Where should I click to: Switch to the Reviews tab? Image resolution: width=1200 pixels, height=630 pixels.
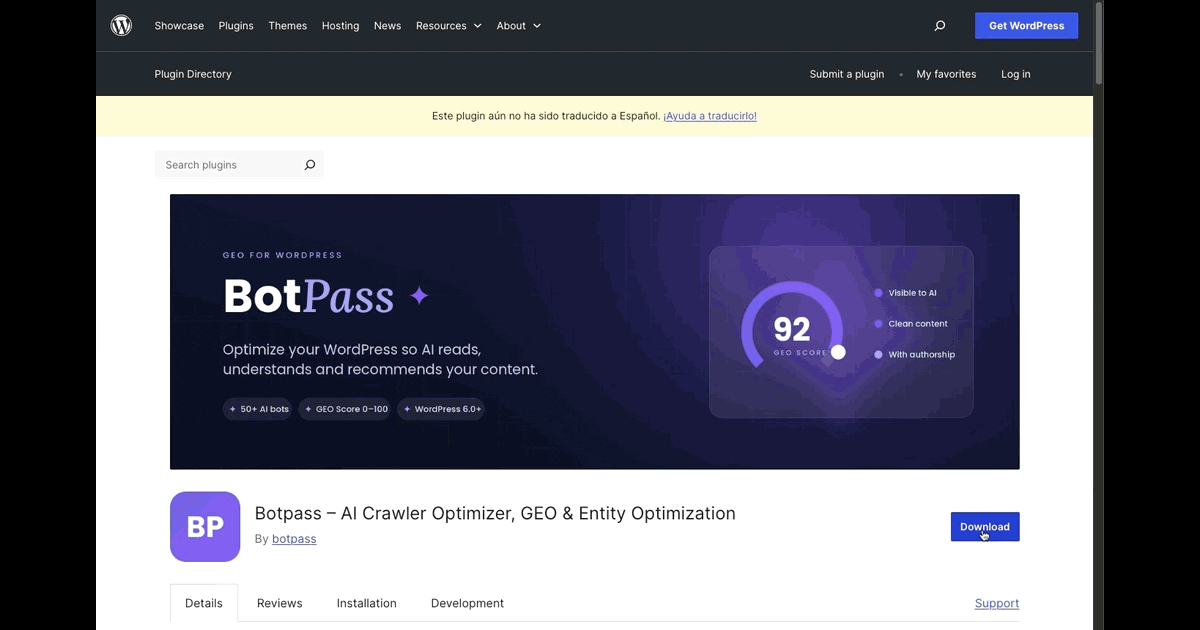(279, 603)
